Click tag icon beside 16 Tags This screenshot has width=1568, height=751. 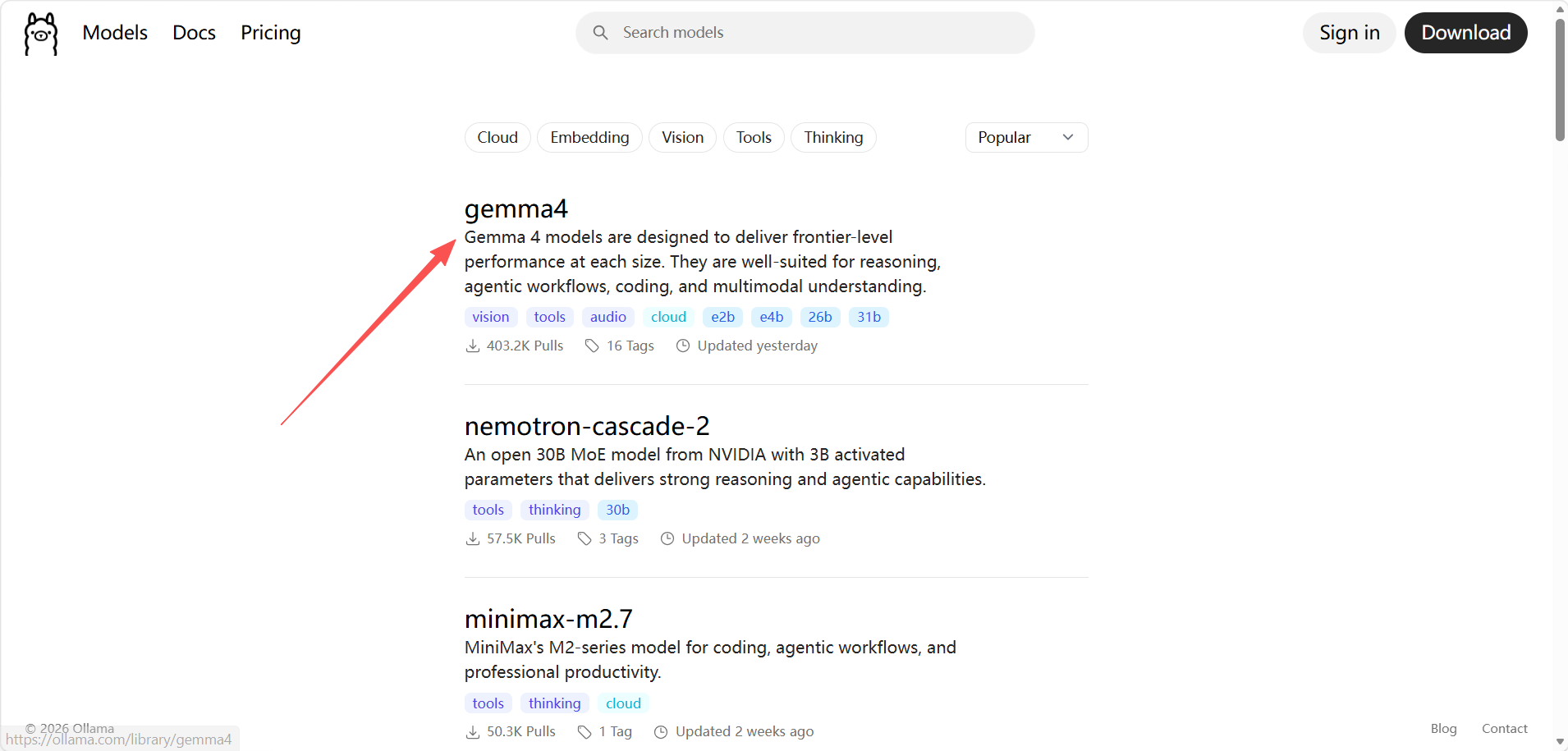pos(592,346)
